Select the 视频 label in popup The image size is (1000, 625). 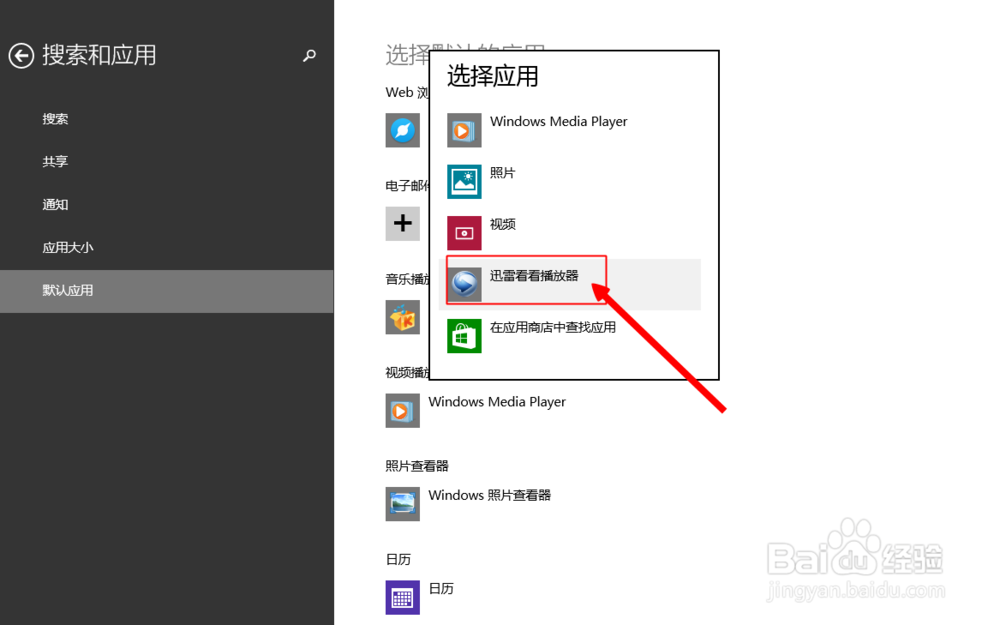pyautogui.click(x=503, y=224)
